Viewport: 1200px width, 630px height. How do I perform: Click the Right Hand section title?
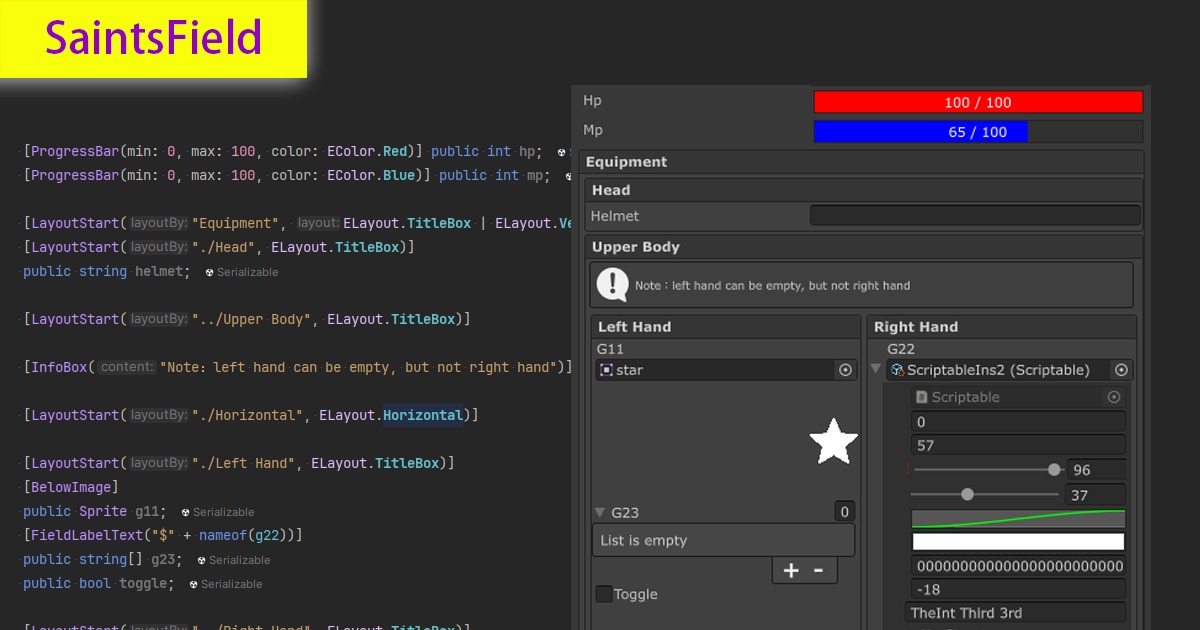pos(916,327)
